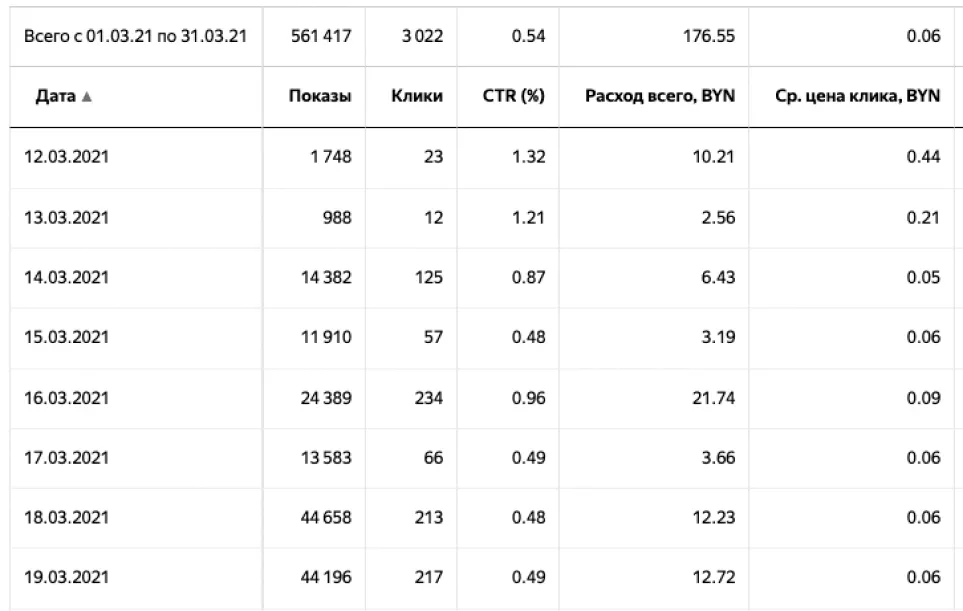This screenshot has width=963, height=611.
Task: Select the totals row label for 01.03.21–31.03.21
Action: (136, 36)
